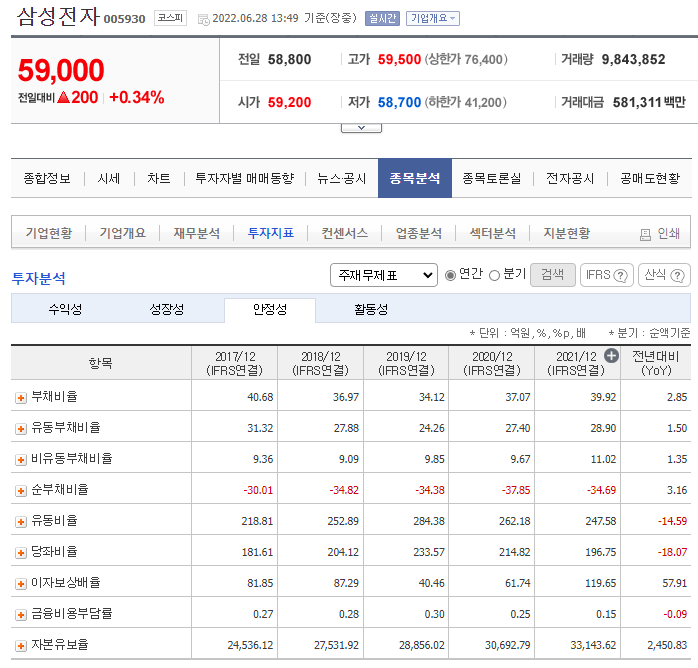Screen dimensions: 698x668
Task: Click the calendar icon before the date
Action: coord(203,20)
